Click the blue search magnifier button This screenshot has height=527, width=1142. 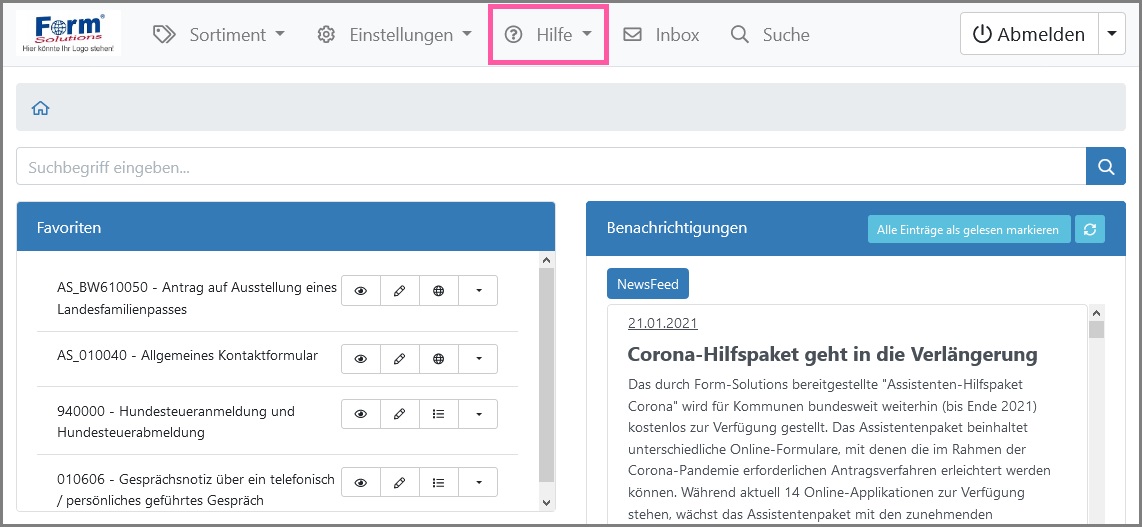click(1105, 167)
